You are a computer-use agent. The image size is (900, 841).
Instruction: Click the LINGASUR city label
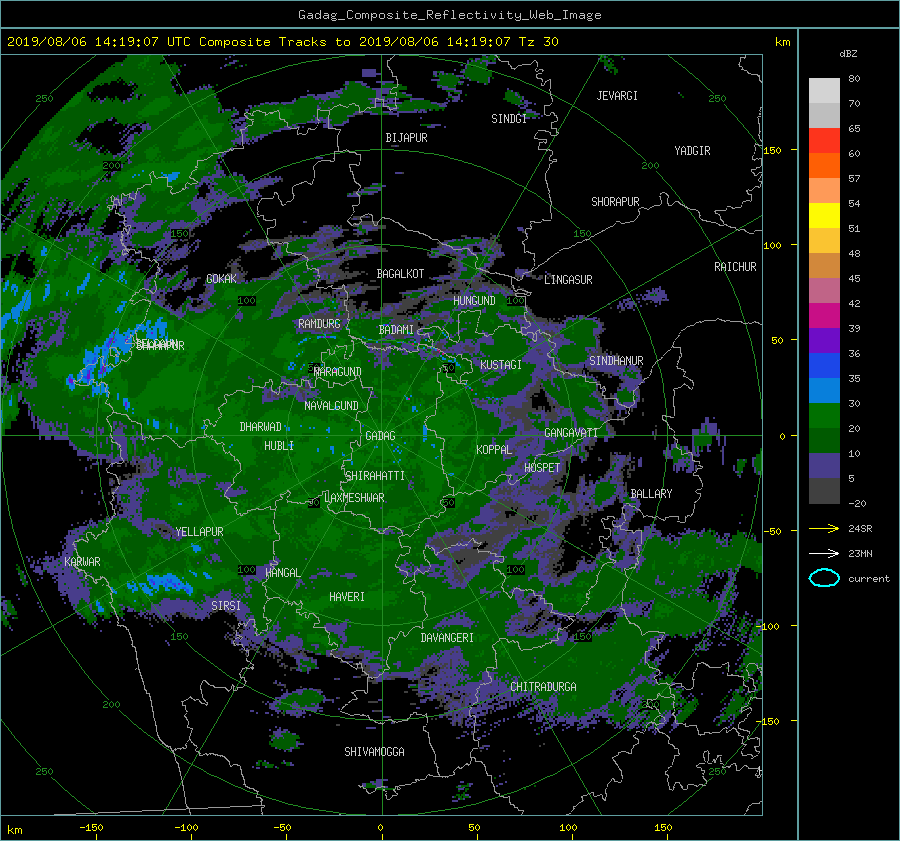(568, 280)
